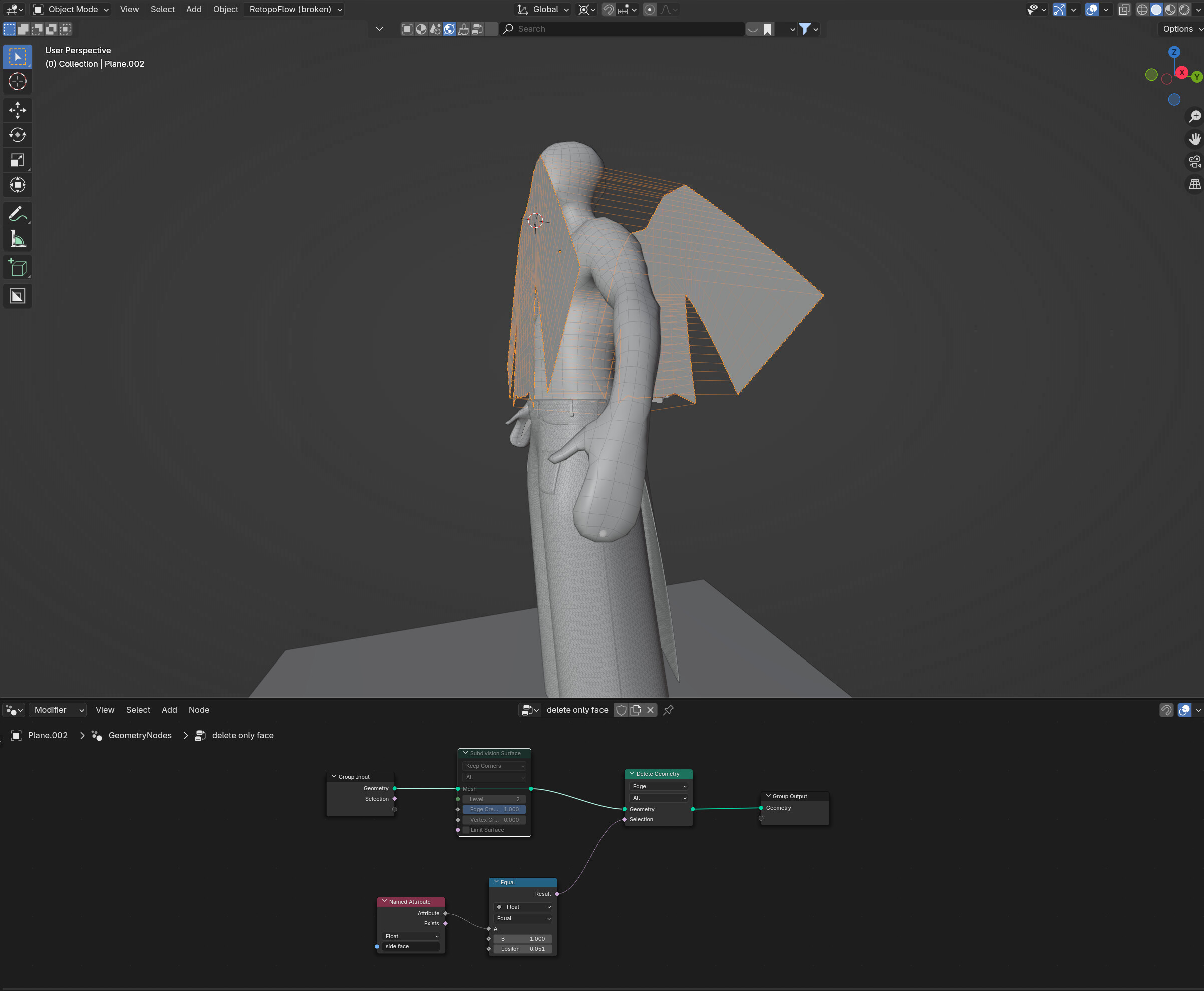1204x991 pixels.
Task: Toggle viewport overlays button
Action: tap(1092, 9)
